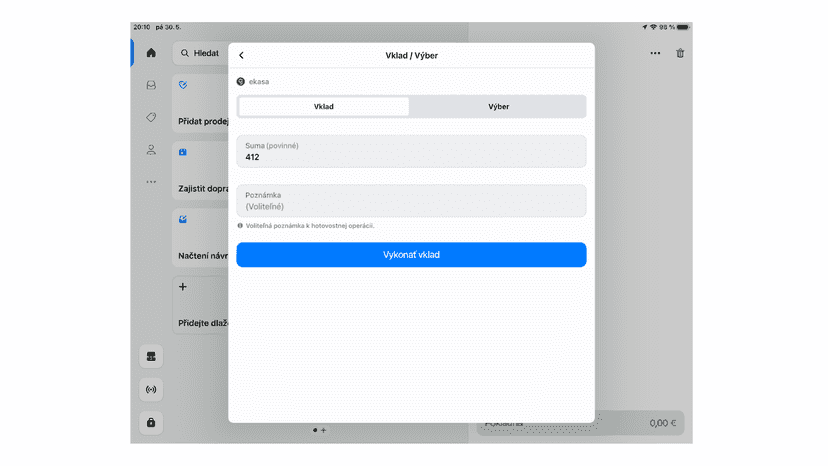Click the cash register icon button

point(151,357)
